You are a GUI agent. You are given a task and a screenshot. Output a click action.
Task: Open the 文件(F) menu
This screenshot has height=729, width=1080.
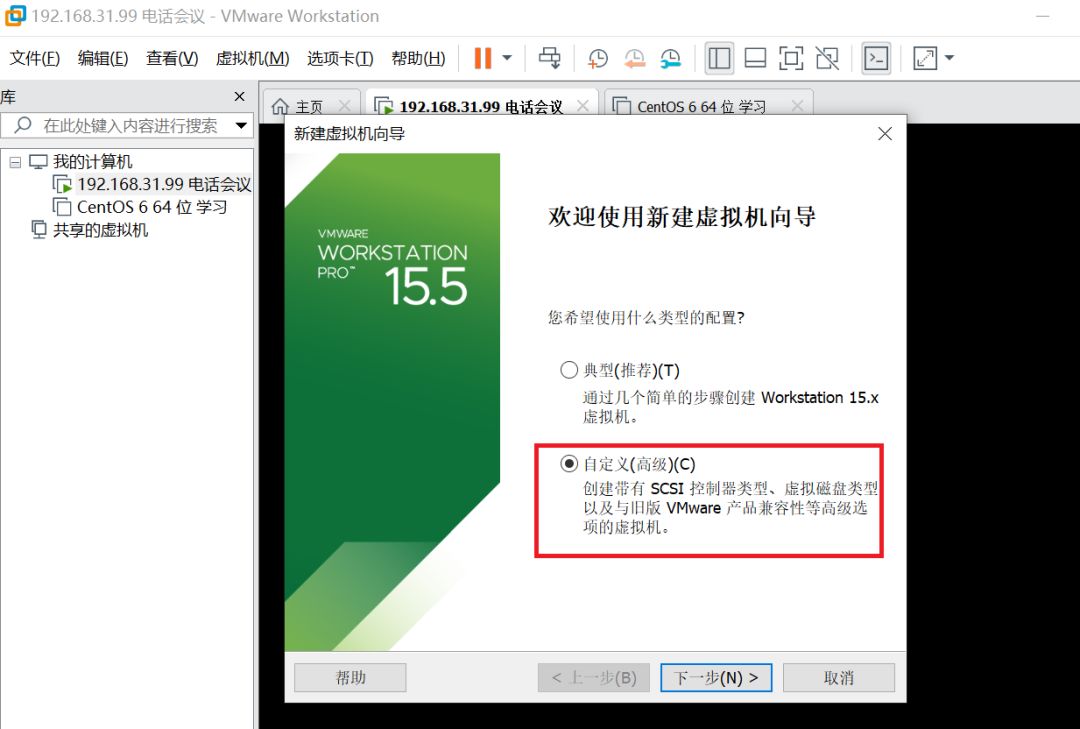click(x=34, y=59)
